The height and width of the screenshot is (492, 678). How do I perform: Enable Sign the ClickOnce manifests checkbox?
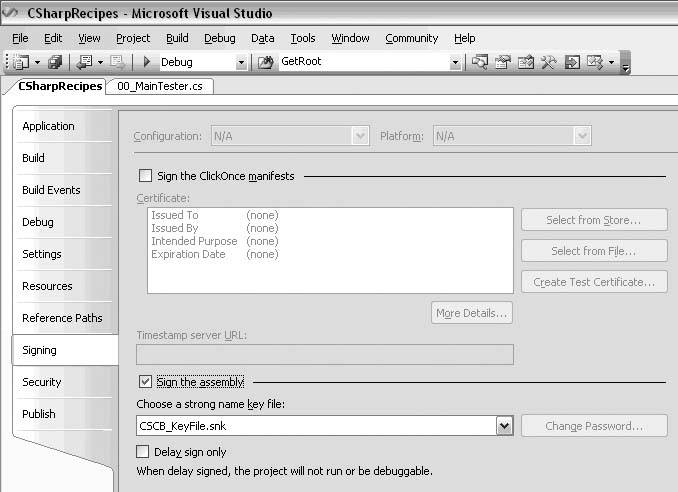[145, 176]
